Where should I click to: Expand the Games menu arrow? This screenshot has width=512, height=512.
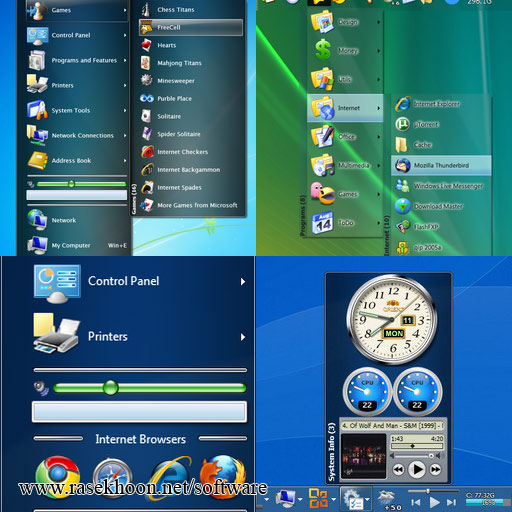pyautogui.click(x=125, y=10)
